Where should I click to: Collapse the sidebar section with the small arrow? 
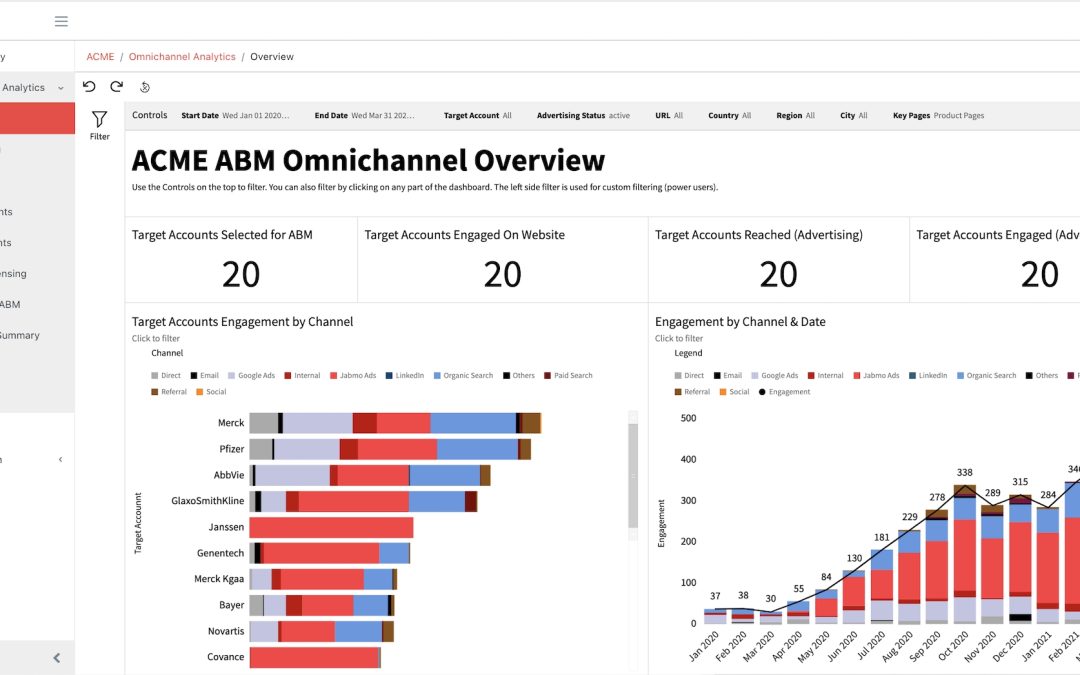point(60,459)
